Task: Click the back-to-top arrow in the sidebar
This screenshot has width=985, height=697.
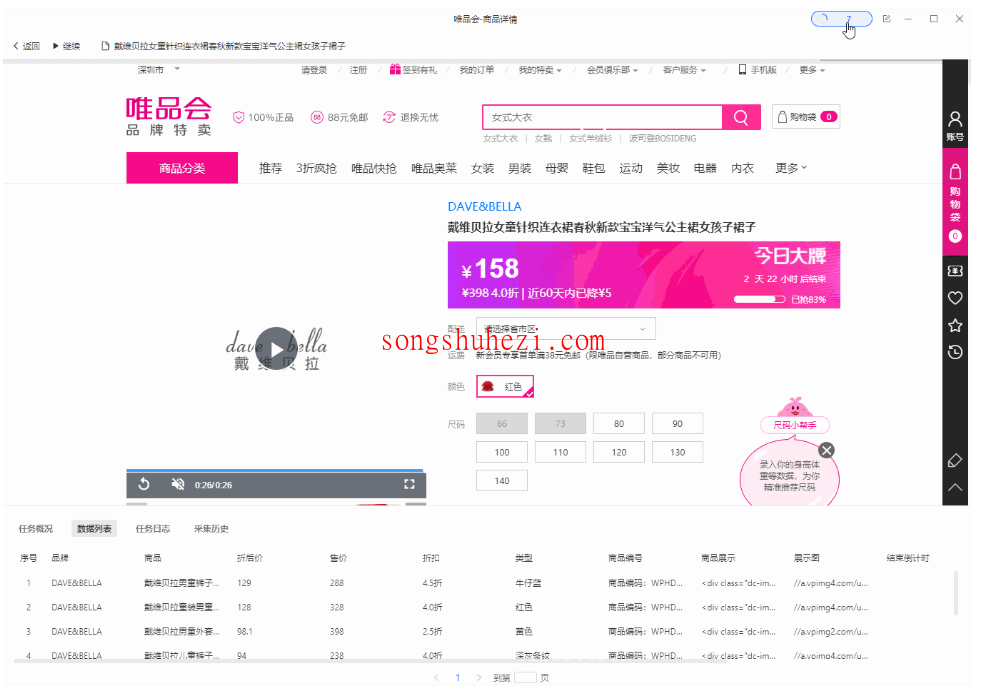Action: pos(955,487)
